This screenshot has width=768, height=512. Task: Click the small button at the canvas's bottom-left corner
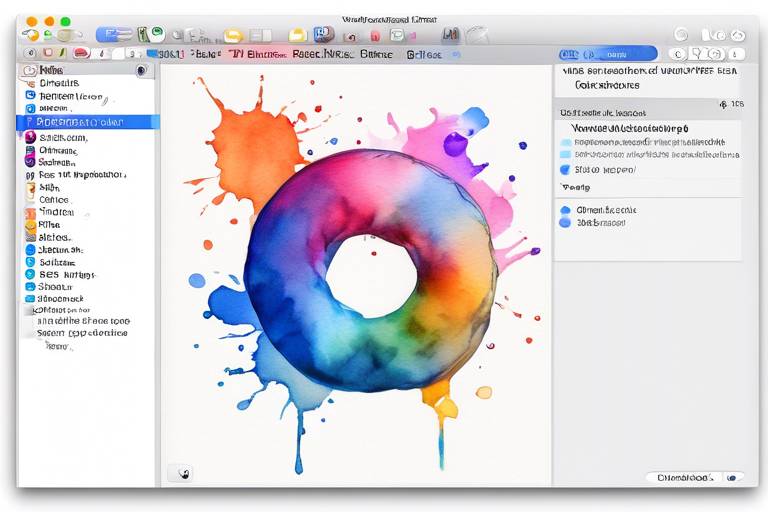180,473
